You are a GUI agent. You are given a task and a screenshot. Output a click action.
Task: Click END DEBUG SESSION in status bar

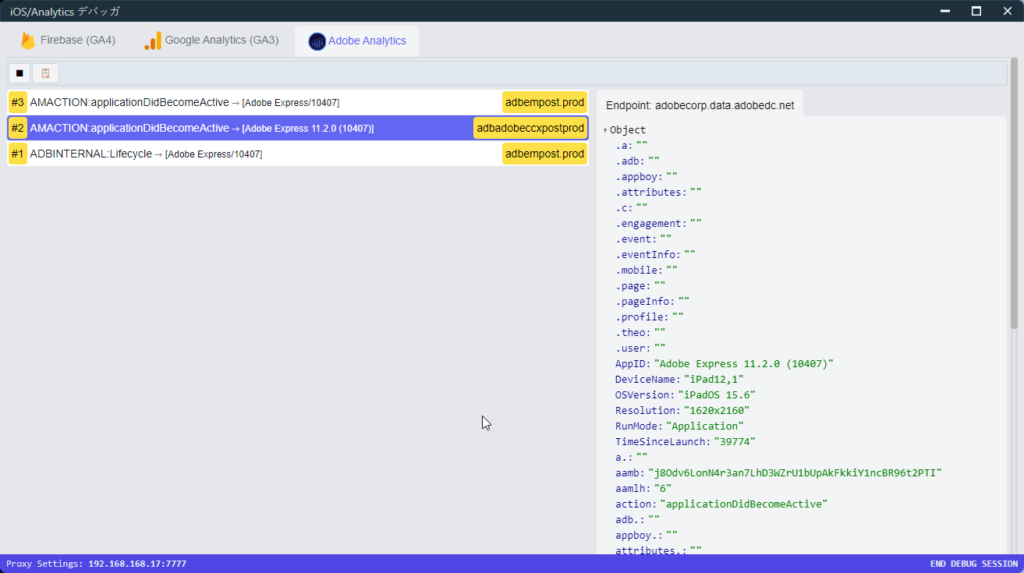[x=972, y=564]
